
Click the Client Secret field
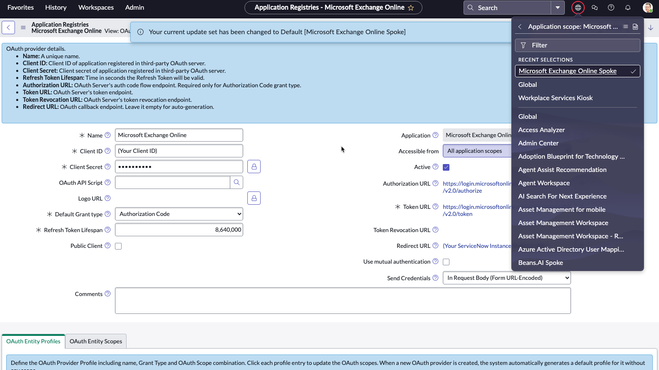coord(179,166)
